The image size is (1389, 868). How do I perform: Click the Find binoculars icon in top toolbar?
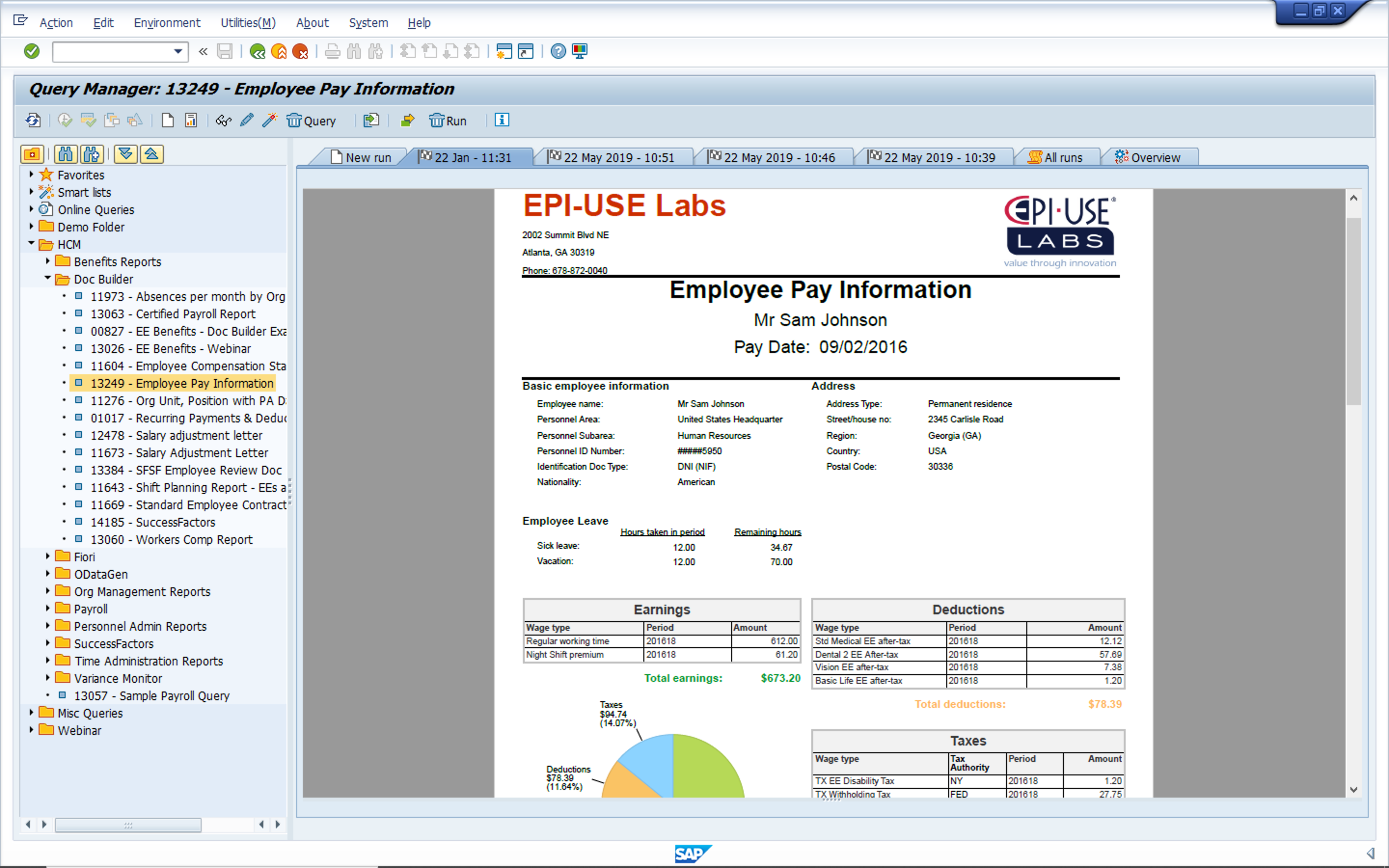click(354, 52)
